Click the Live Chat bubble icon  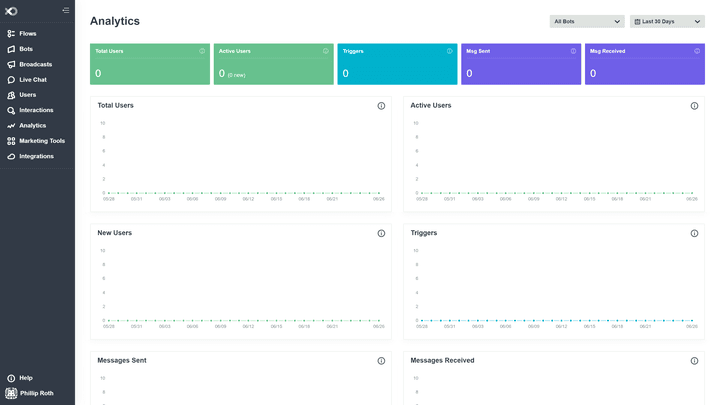11,80
